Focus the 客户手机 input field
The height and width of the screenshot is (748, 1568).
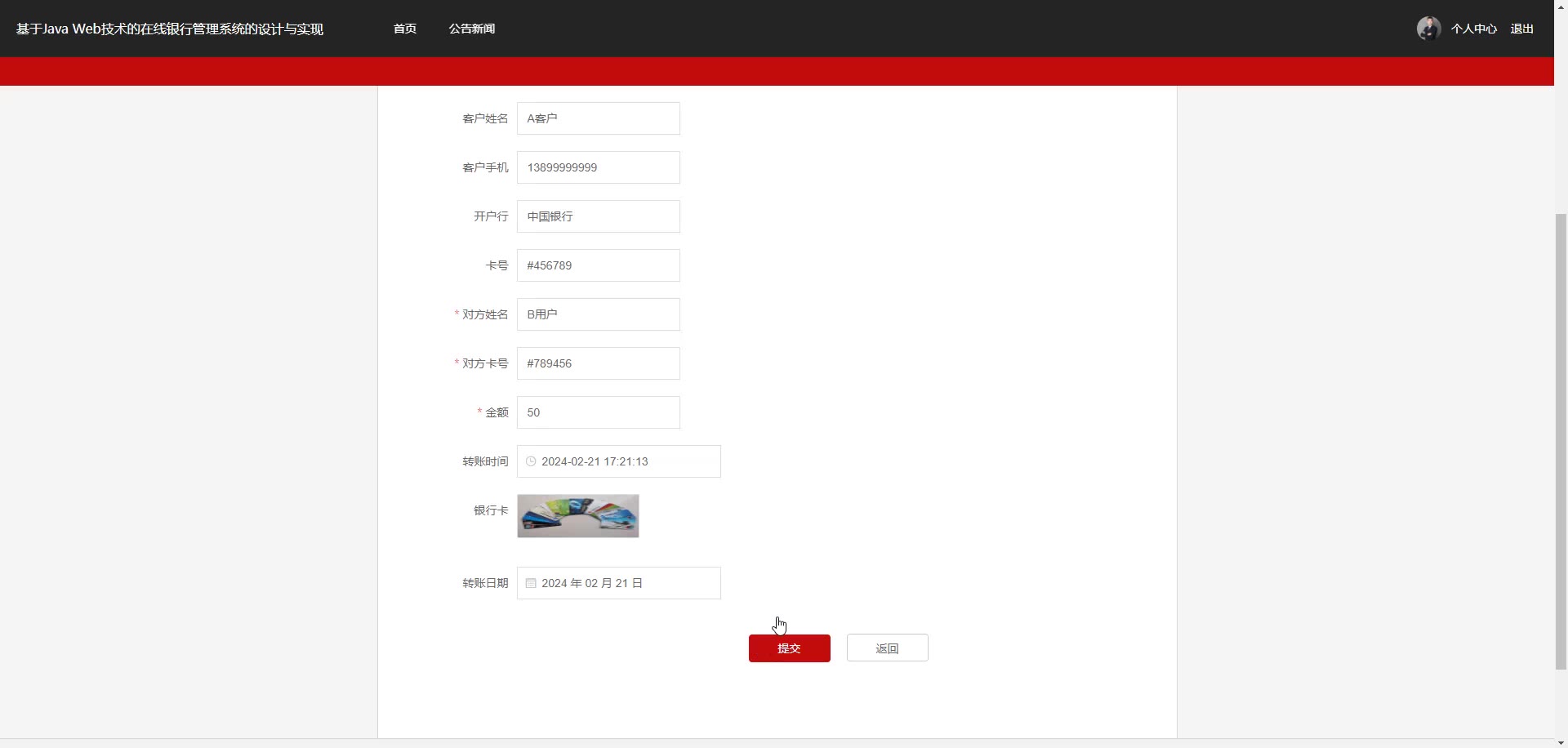(599, 167)
